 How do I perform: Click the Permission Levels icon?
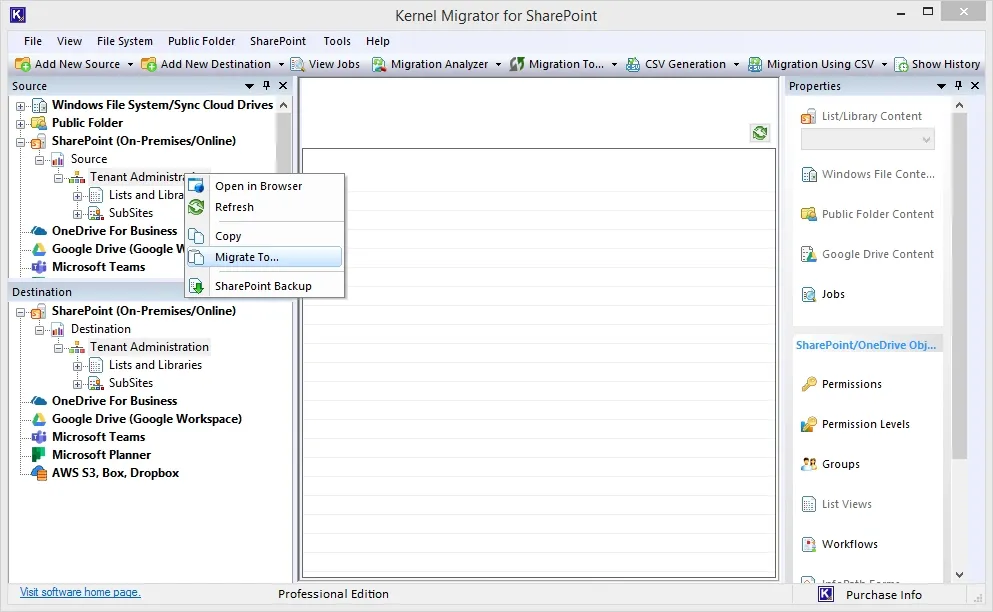(x=809, y=424)
